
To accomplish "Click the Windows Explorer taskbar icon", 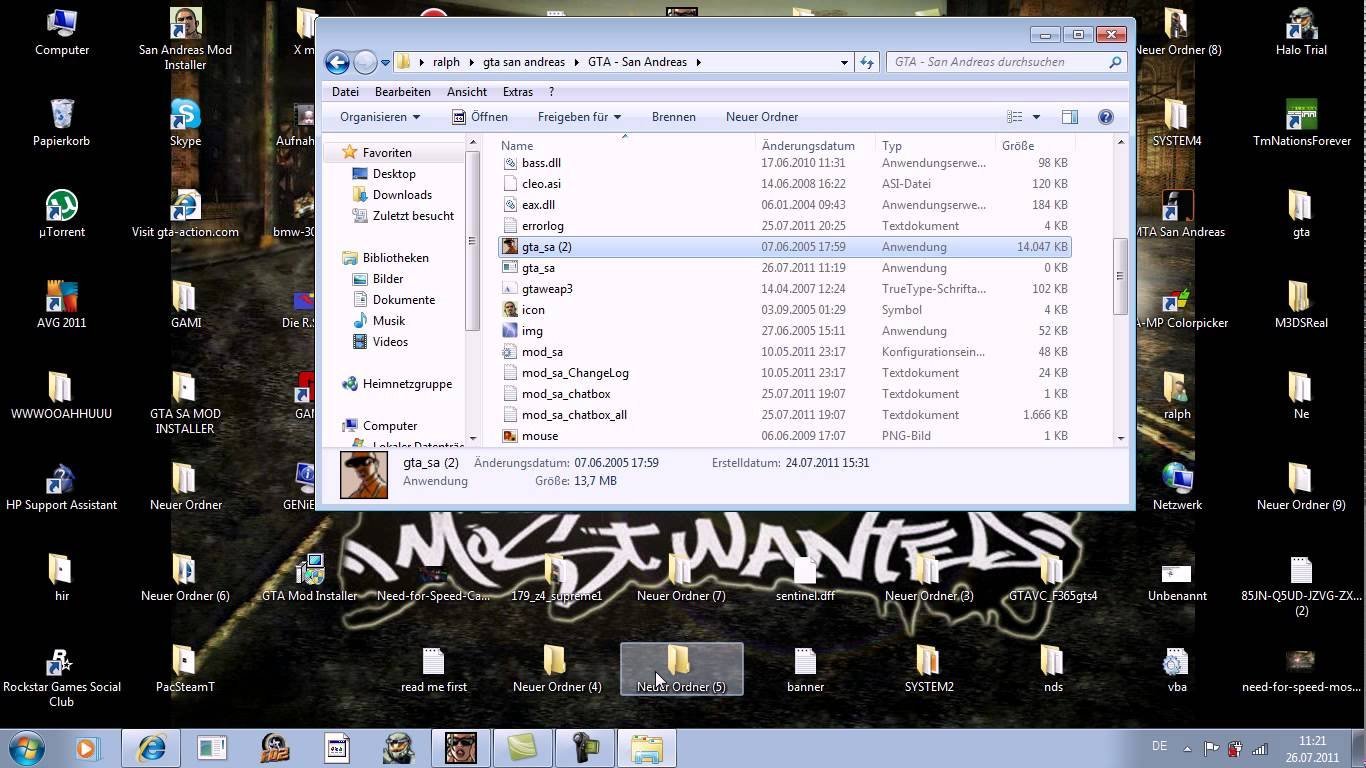I will tap(647, 748).
